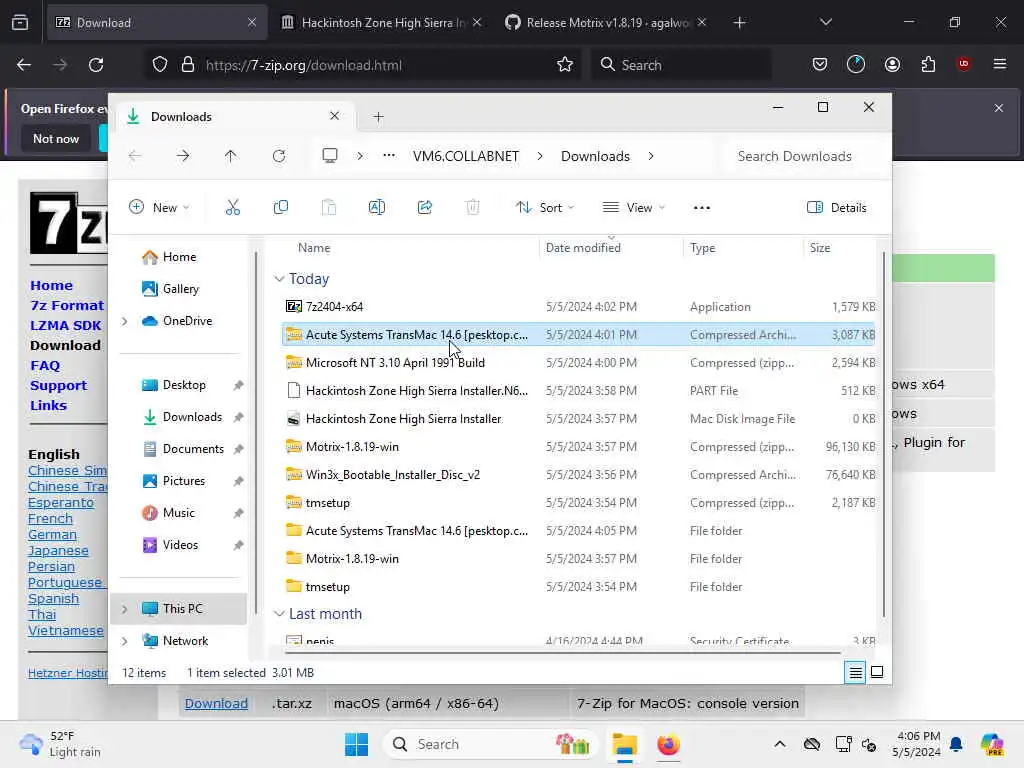The image size is (1024, 768).
Task: Bookmark this page with the star icon
Action: coord(565,65)
